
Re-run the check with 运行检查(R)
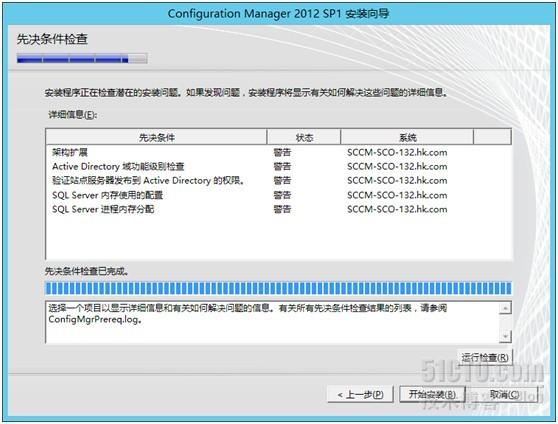(485, 357)
